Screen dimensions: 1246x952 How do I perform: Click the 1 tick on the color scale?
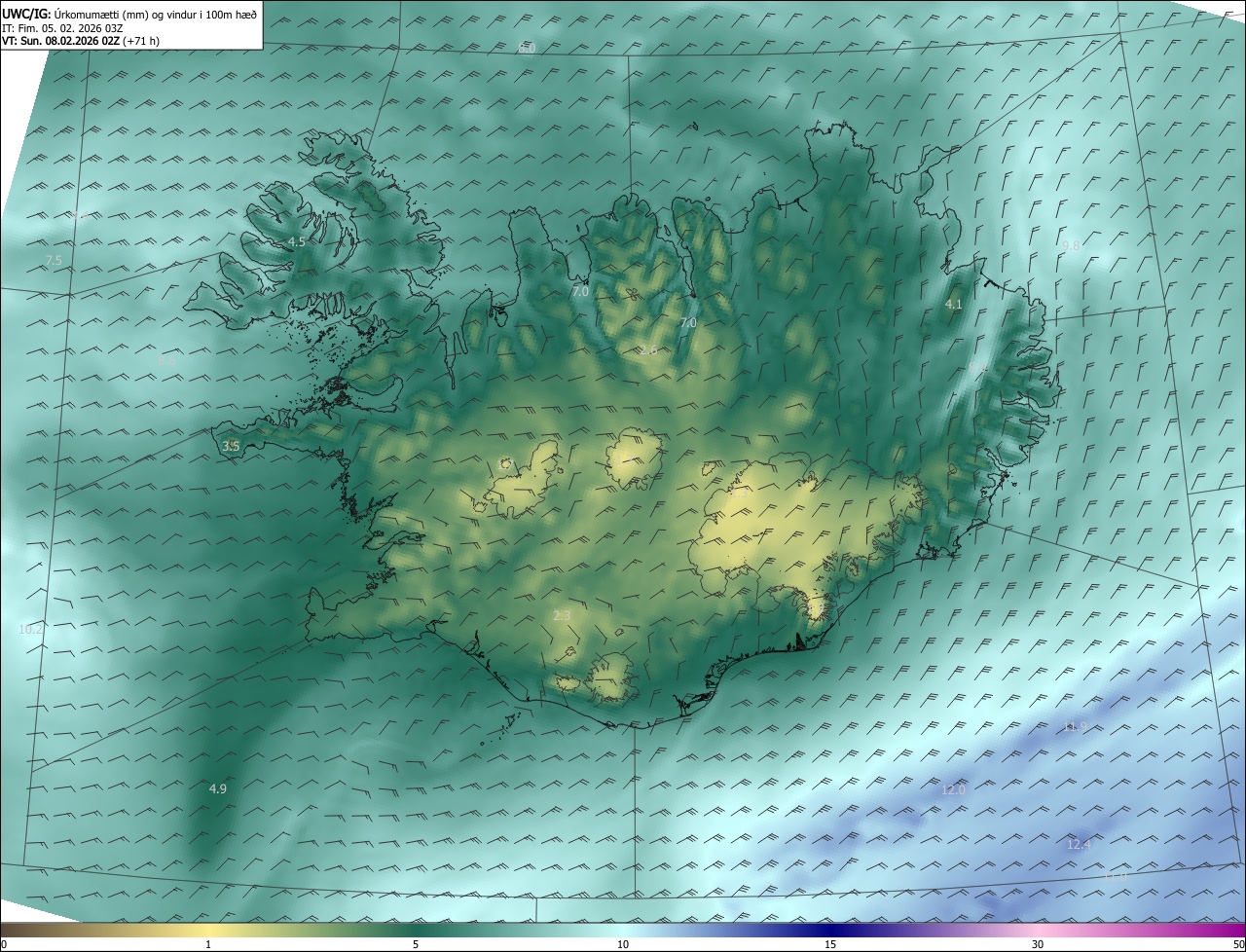pos(208,944)
